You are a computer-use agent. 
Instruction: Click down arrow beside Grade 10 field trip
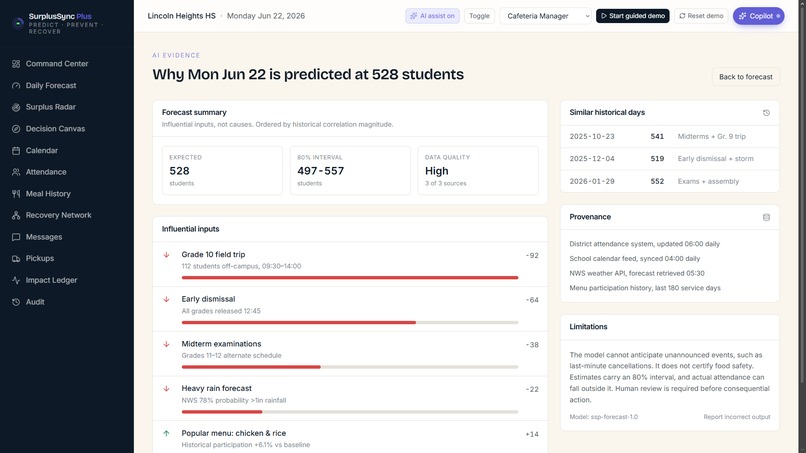pos(167,255)
